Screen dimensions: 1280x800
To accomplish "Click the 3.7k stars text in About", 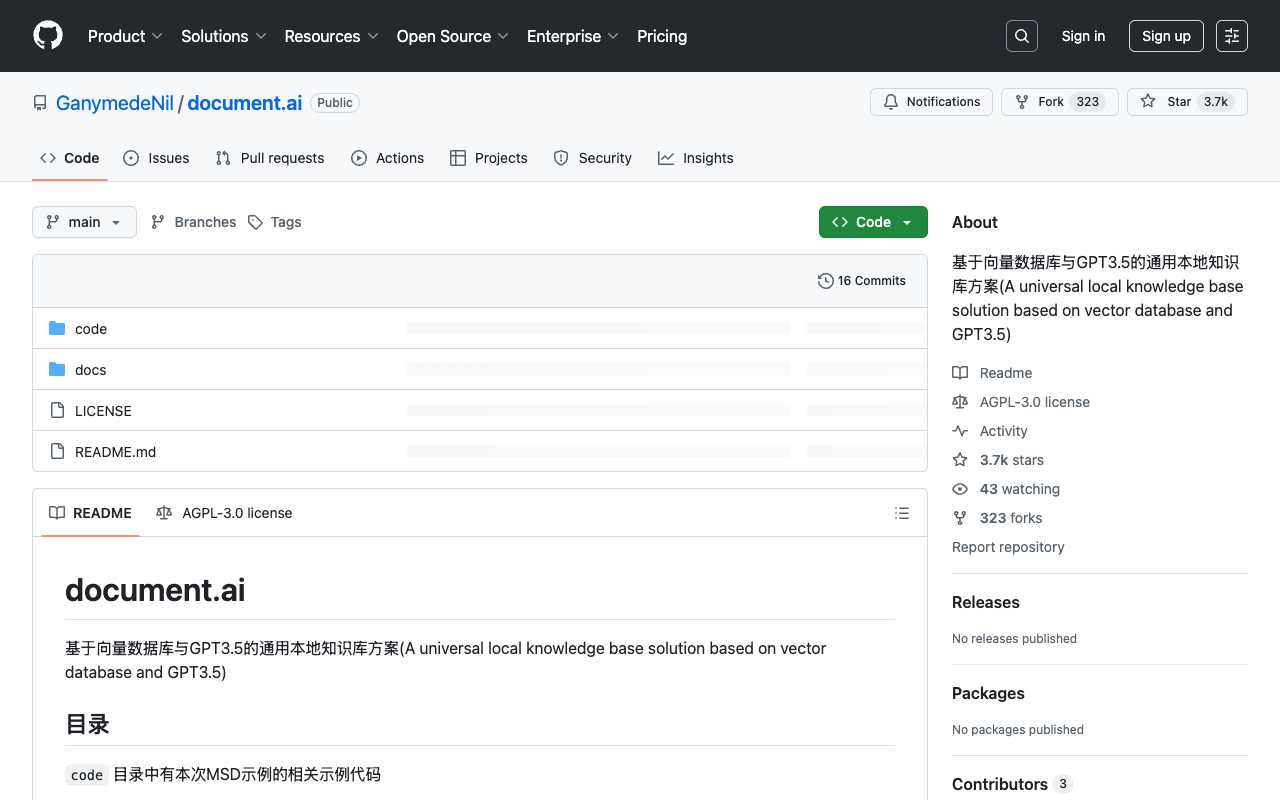I will point(1012,460).
